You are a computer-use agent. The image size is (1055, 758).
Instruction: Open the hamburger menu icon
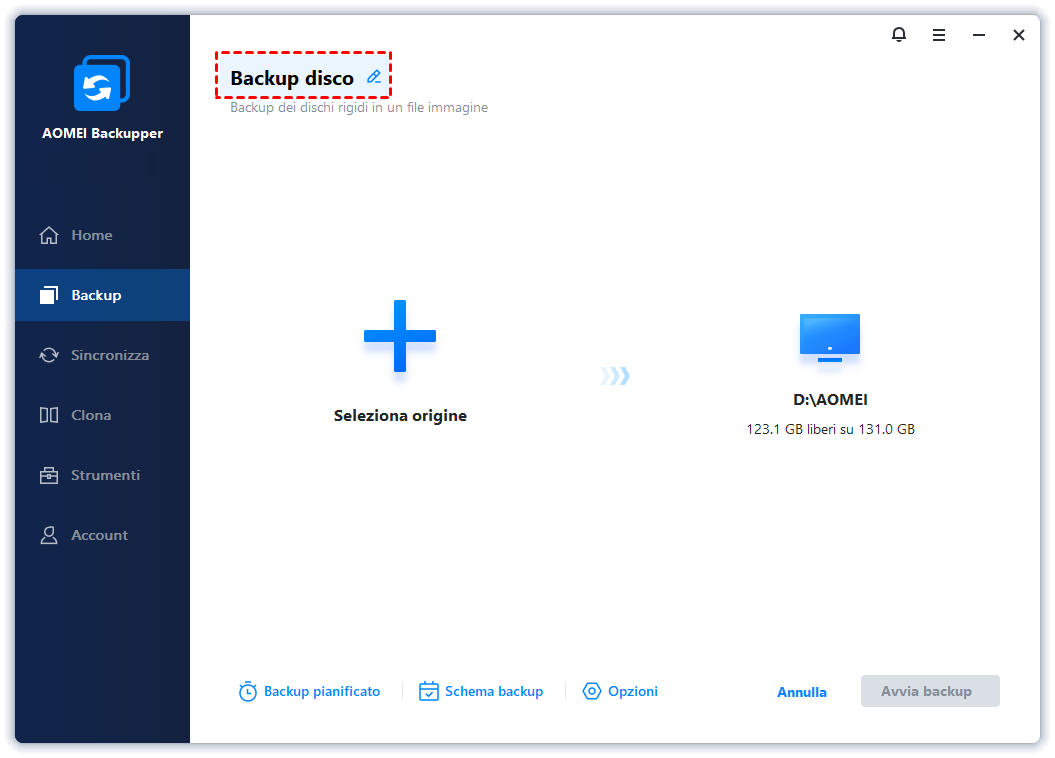click(939, 35)
